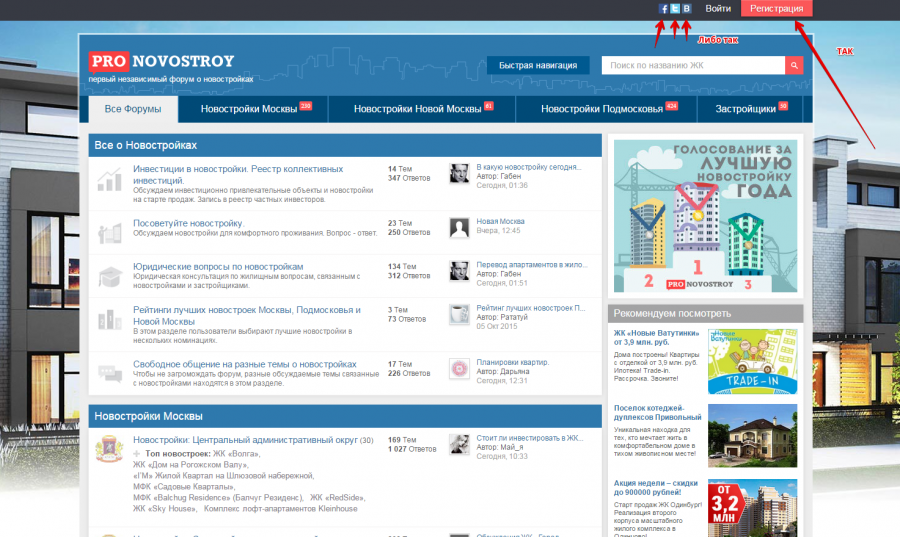Click the ЖК «Волга» link

(x=236, y=454)
